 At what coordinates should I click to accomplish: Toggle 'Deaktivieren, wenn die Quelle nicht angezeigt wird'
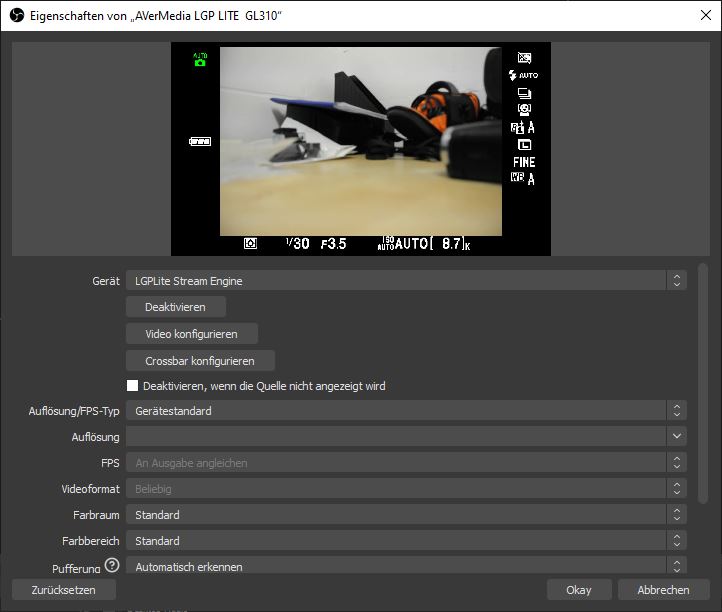click(x=132, y=386)
